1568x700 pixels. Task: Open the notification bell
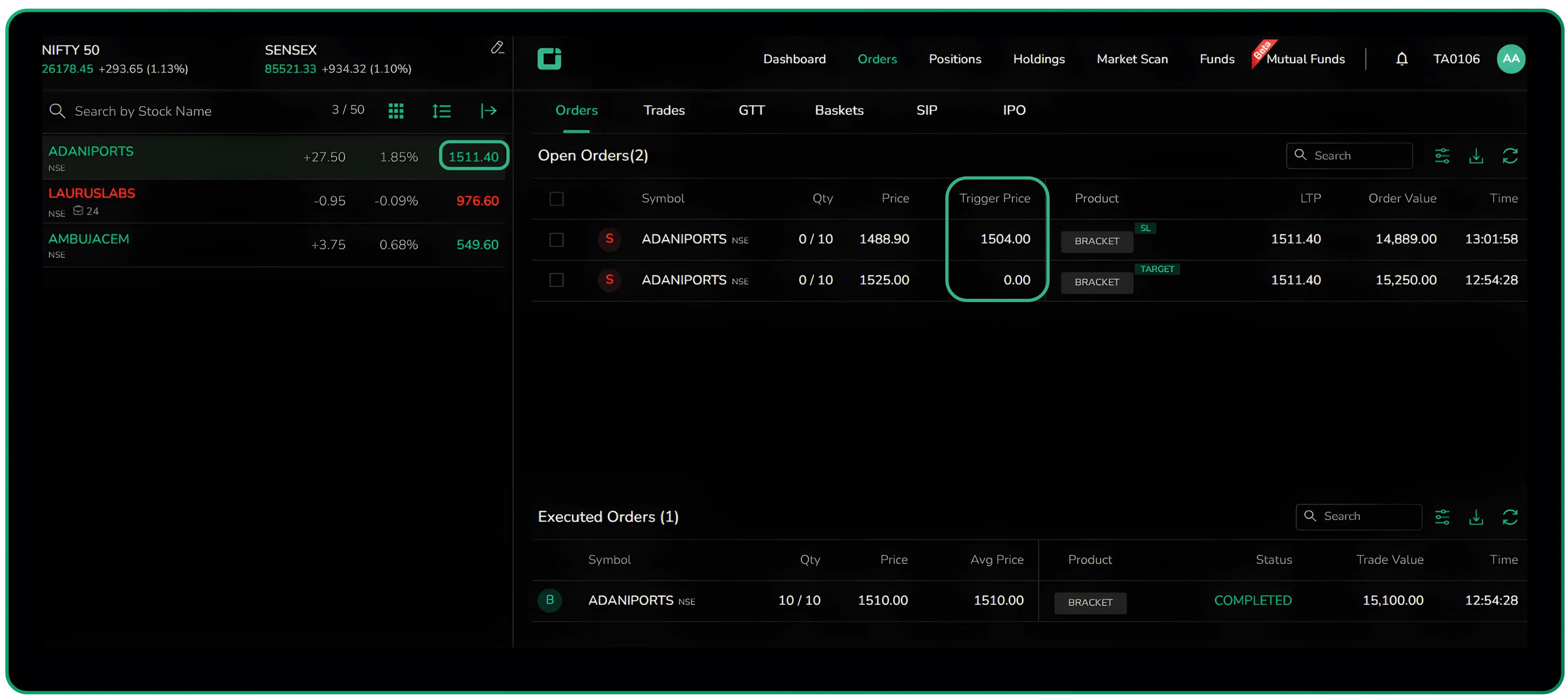pos(1402,58)
